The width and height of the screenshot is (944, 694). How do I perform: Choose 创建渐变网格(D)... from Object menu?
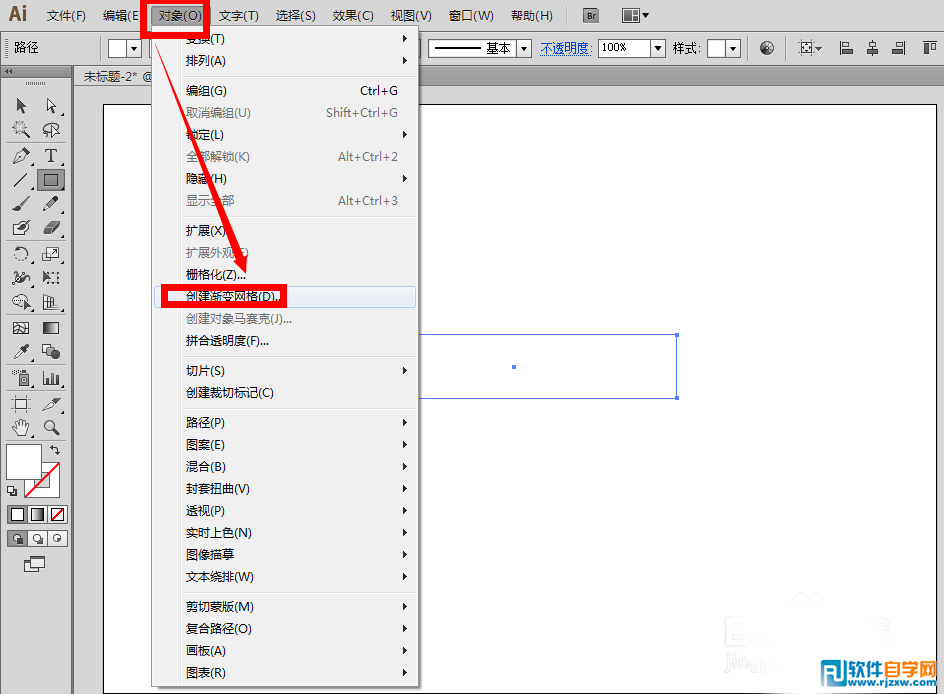click(x=285, y=297)
